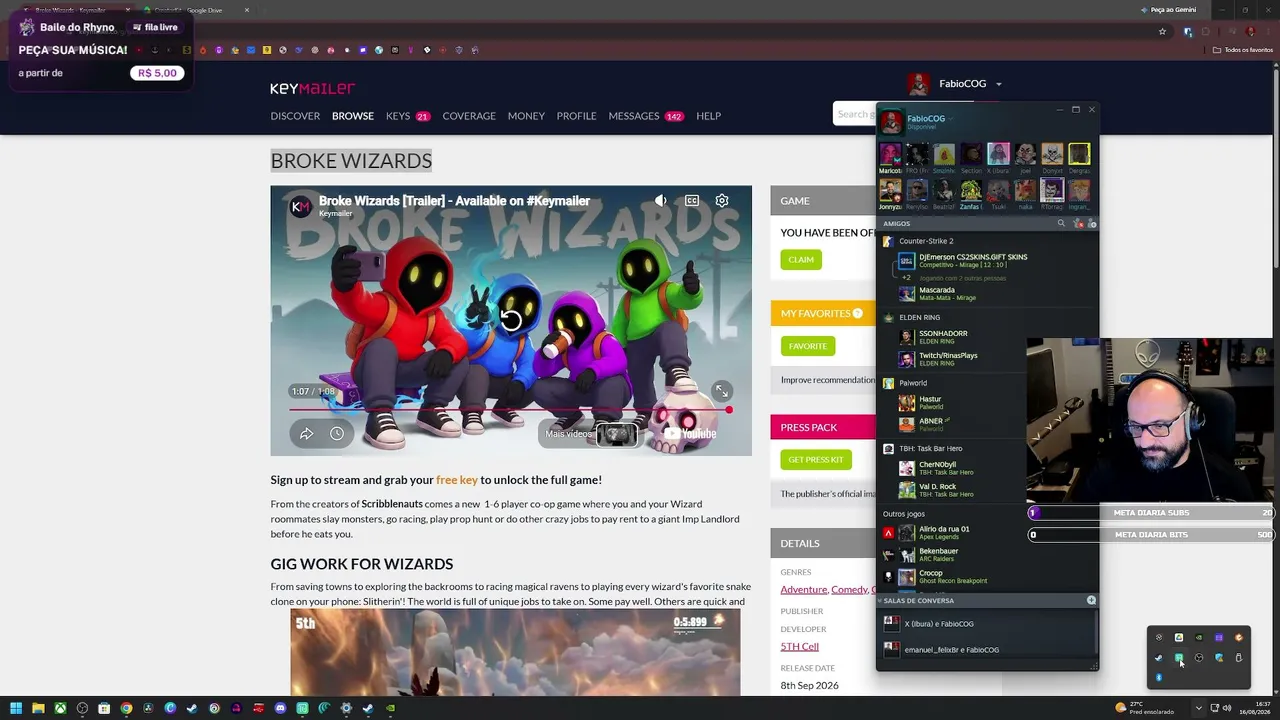The height and width of the screenshot is (720, 1280).
Task: Open MESSAGES with 142 badge
Action: click(646, 116)
